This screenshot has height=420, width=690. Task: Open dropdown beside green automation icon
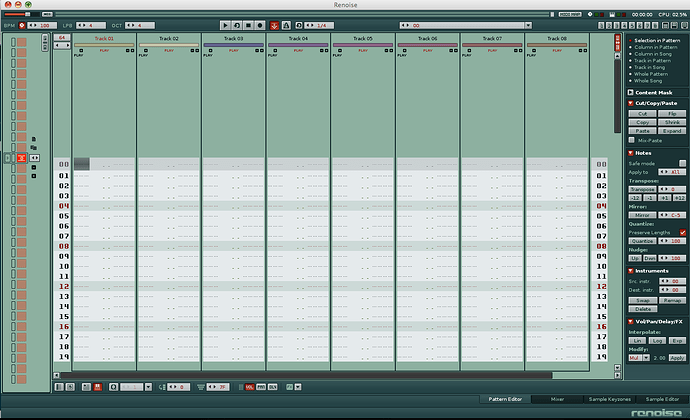(298, 387)
